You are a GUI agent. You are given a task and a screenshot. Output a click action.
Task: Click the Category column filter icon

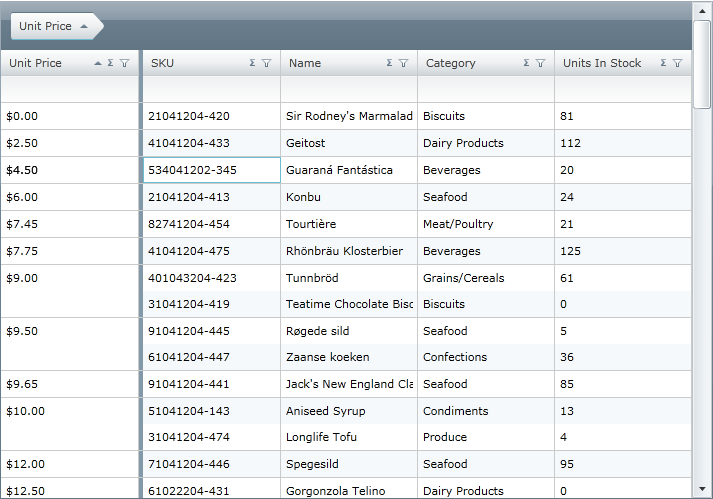(540, 63)
